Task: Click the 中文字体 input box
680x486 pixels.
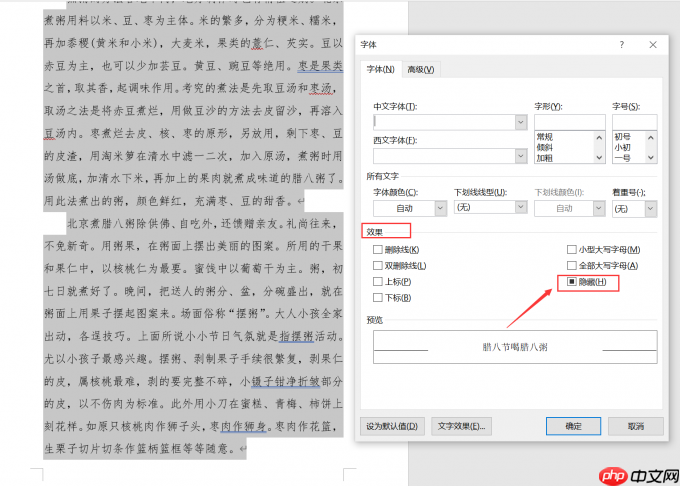Action: click(445, 122)
